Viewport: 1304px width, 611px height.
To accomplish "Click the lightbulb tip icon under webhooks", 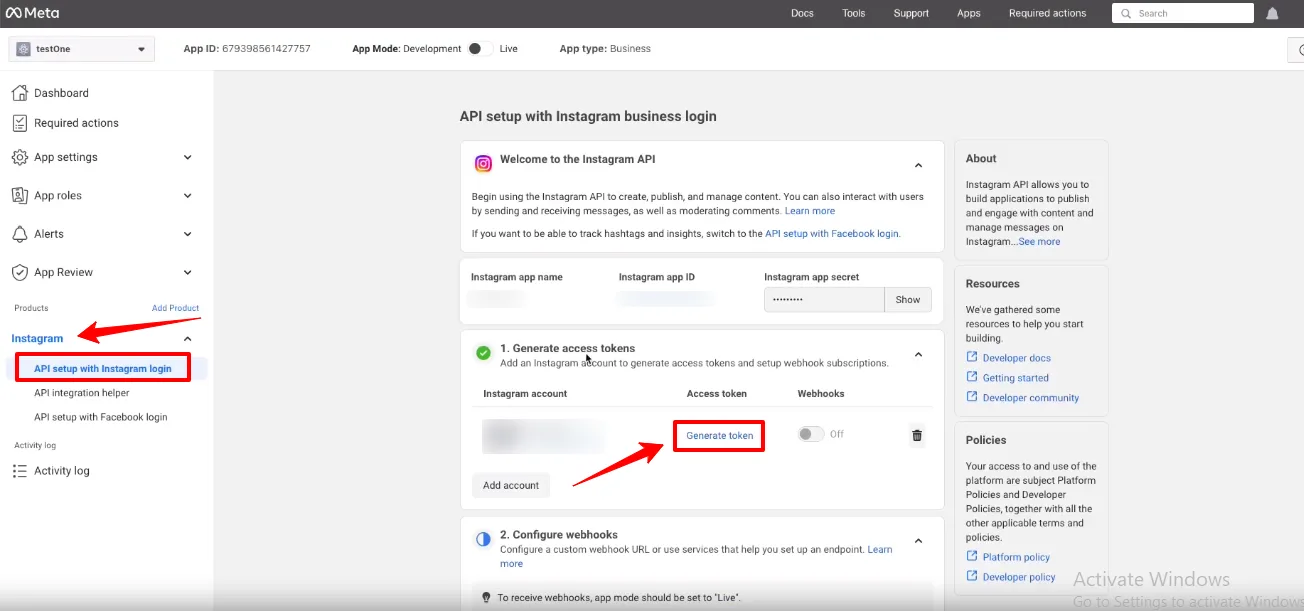I will tap(486, 597).
